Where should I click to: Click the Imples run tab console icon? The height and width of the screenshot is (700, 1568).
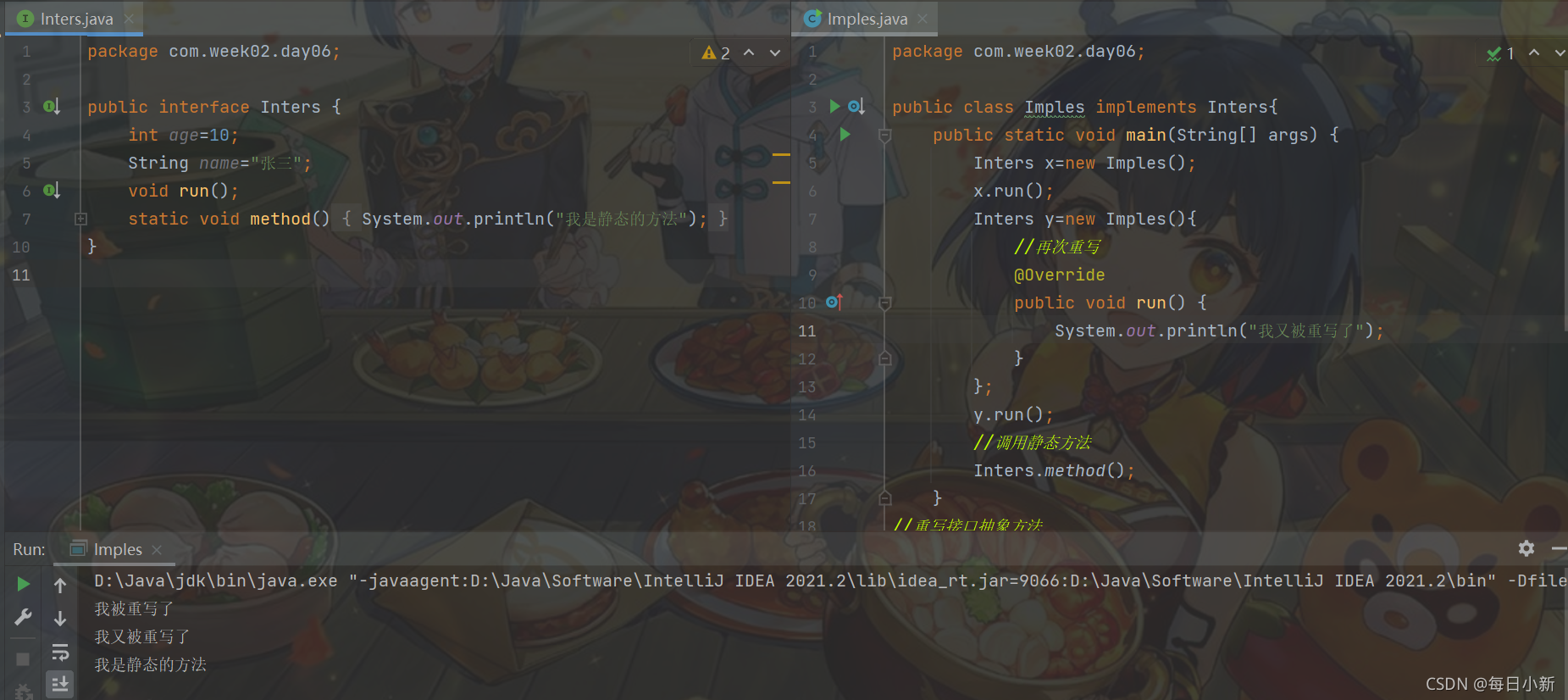pos(78,549)
